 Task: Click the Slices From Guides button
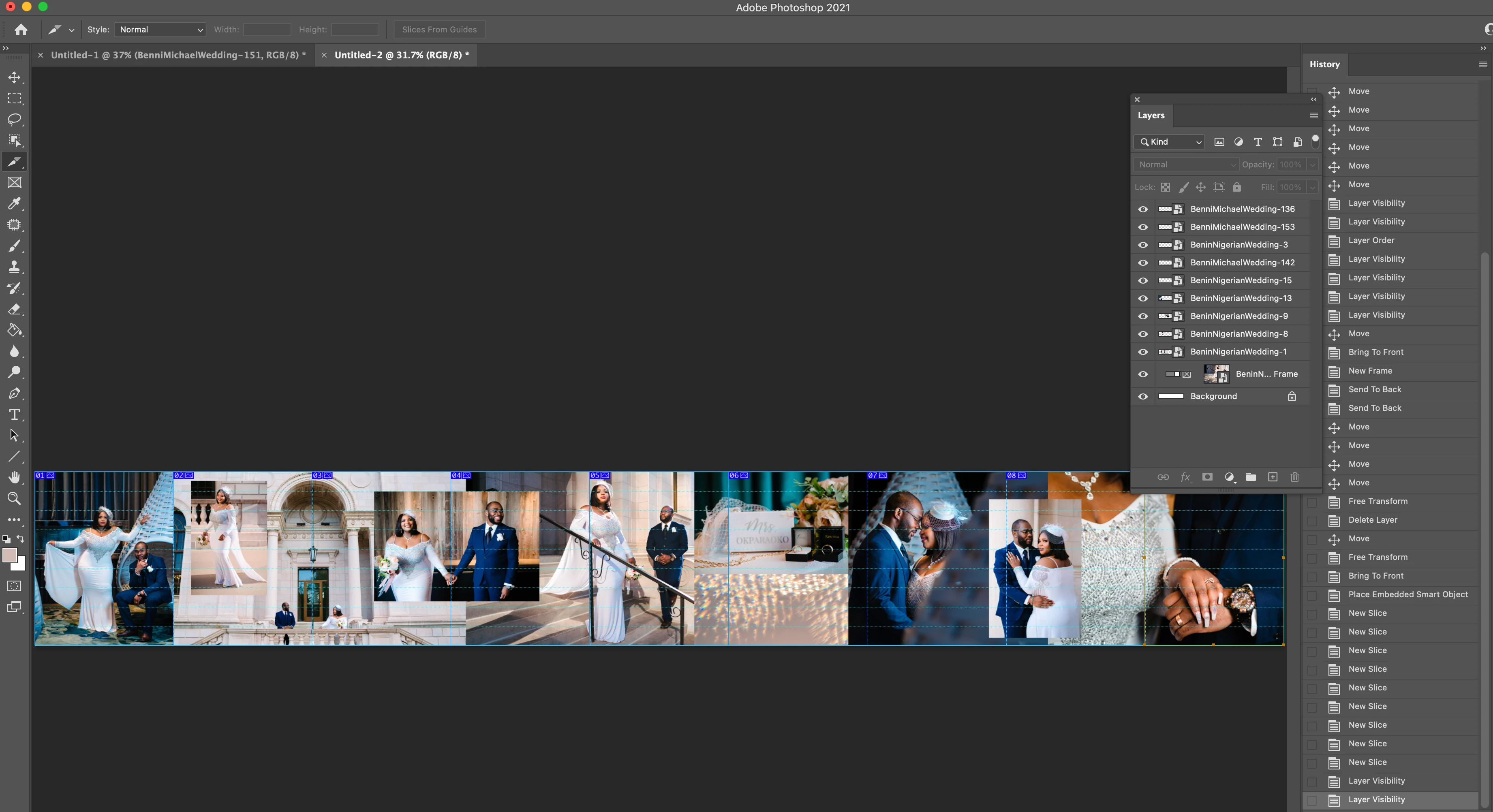pos(439,30)
